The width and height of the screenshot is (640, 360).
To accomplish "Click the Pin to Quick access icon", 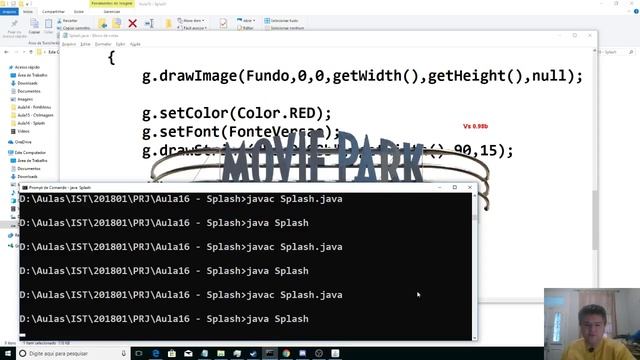I will tap(14, 24).
